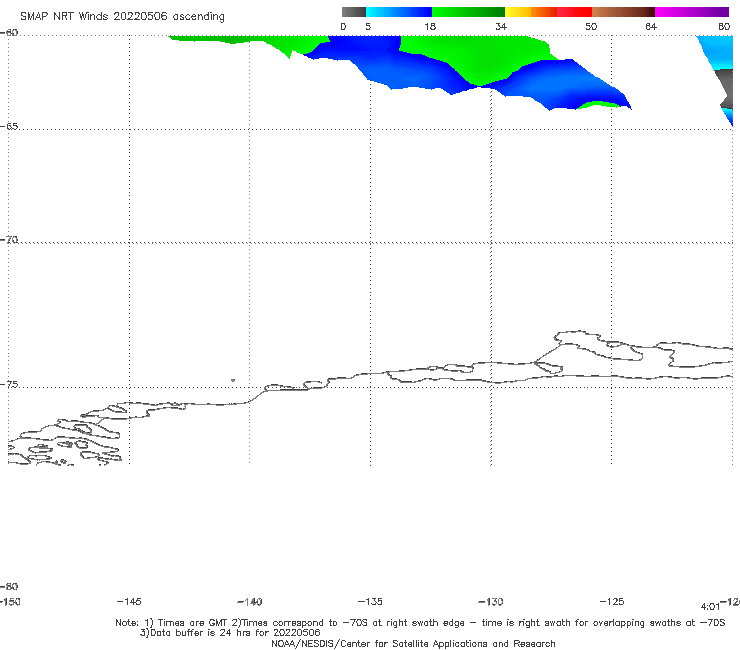The image size is (740, 650).
Task: Click the title 'SMAP NRT Winds 20220506 ascending'
Action: click(x=122, y=17)
